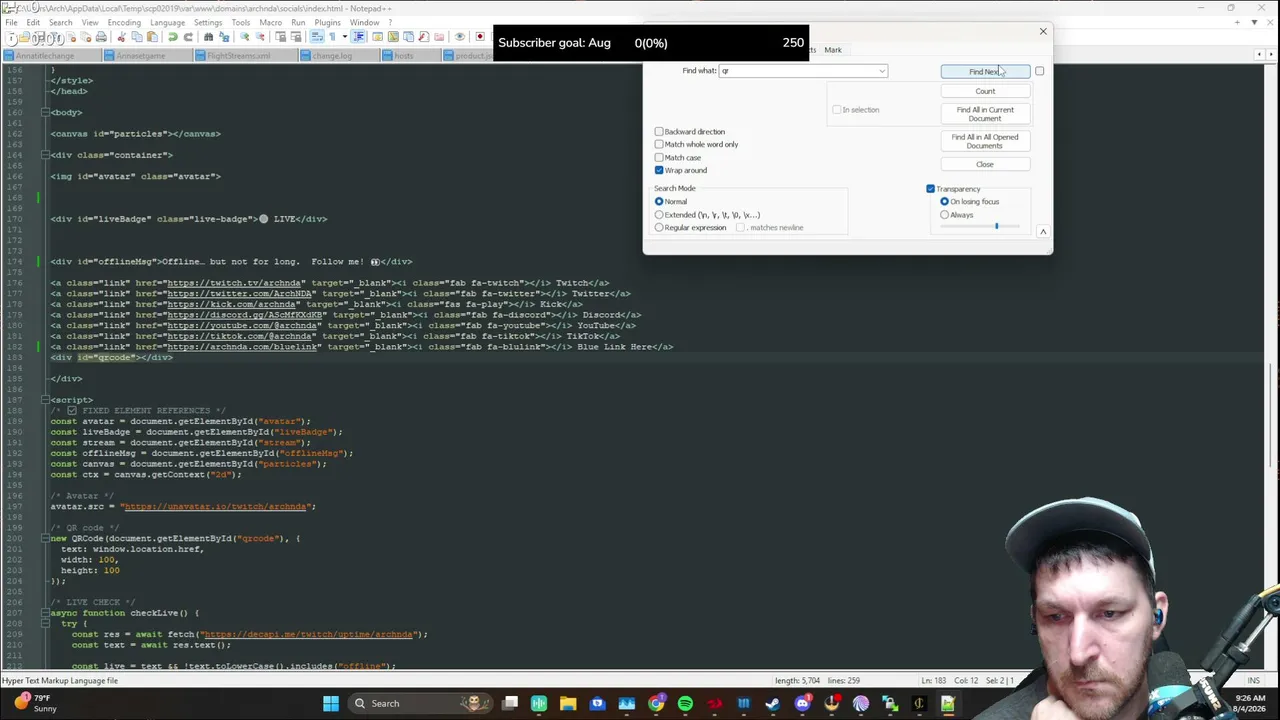The image size is (1280, 720).
Task: Click the Zoom In toolbar icon
Action: (x=244, y=37)
